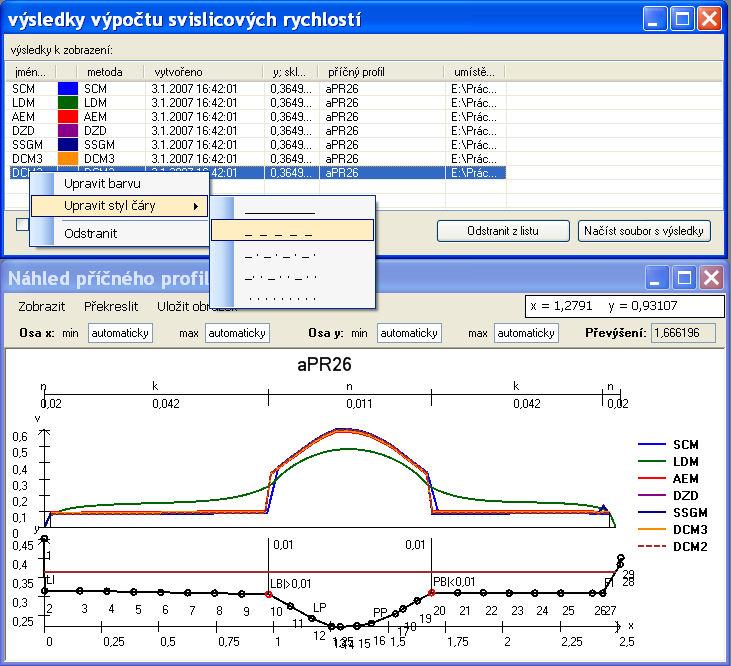Click the red PB marker point on profile
Image resolution: width=731 pixels, height=666 pixels.
pyautogui.click(x=431, y=592)
